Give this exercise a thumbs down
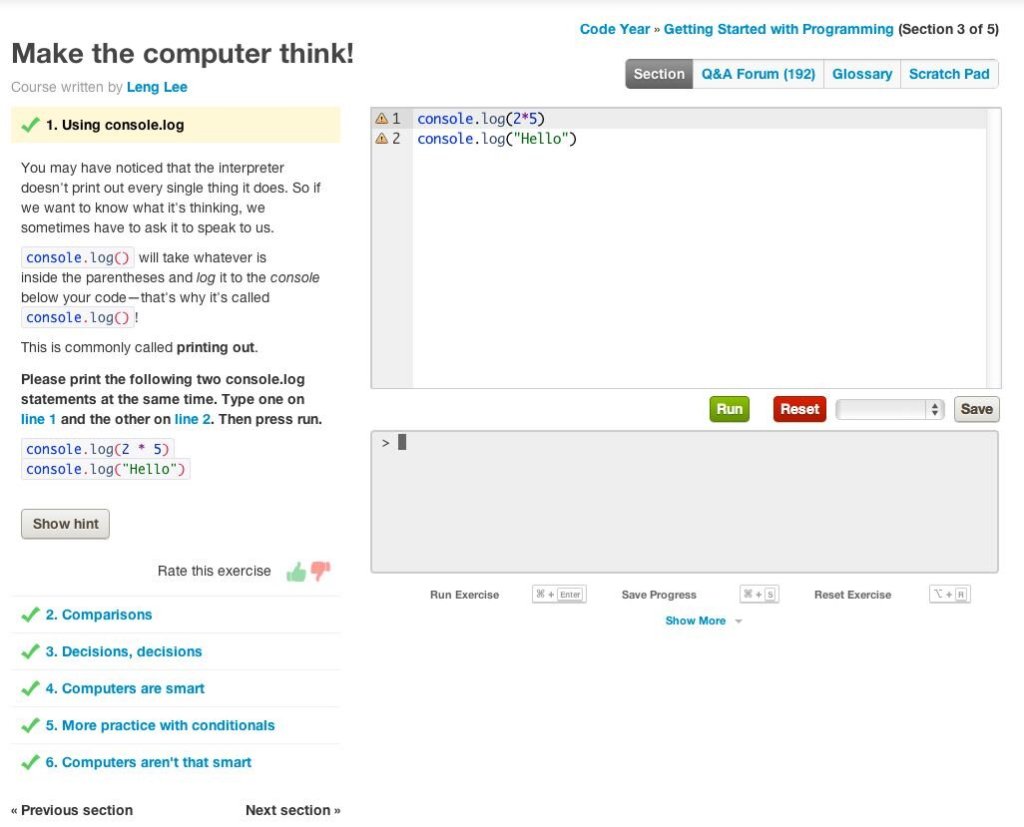This screenshot has height=827, width=1024. (x=318, y=570)
